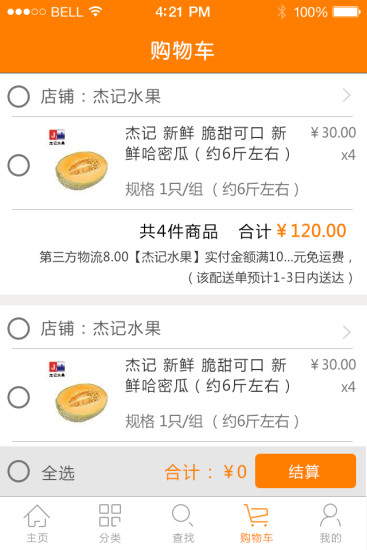This screenshot has width=367, height=550.
Task: Toggle the 全选 select-all radio button
Action: coord(19,471)
